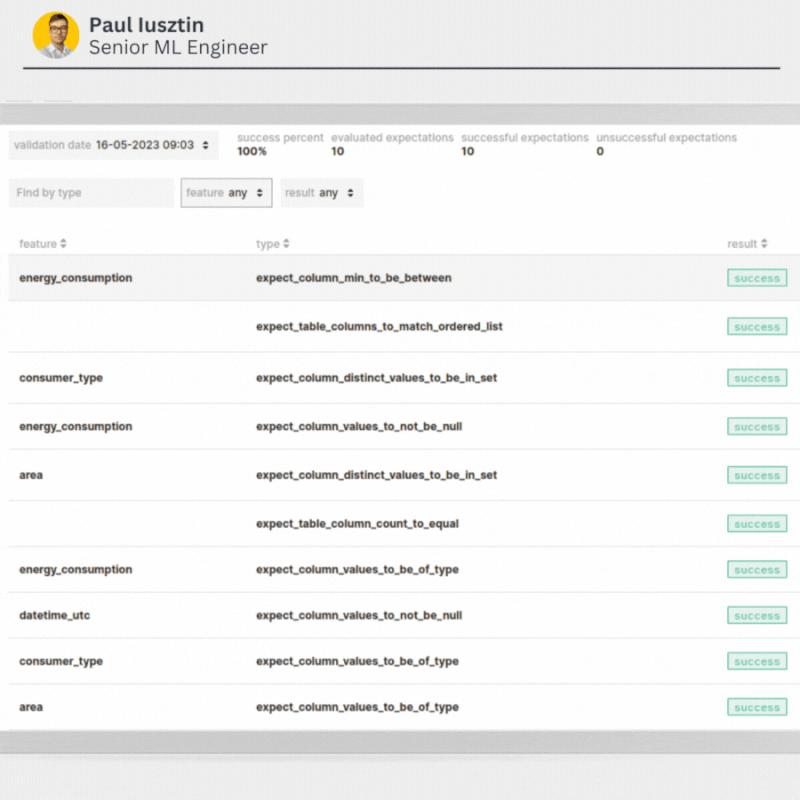Select energy_consumption in the min_to_be_between row

(x=76, y=278)
